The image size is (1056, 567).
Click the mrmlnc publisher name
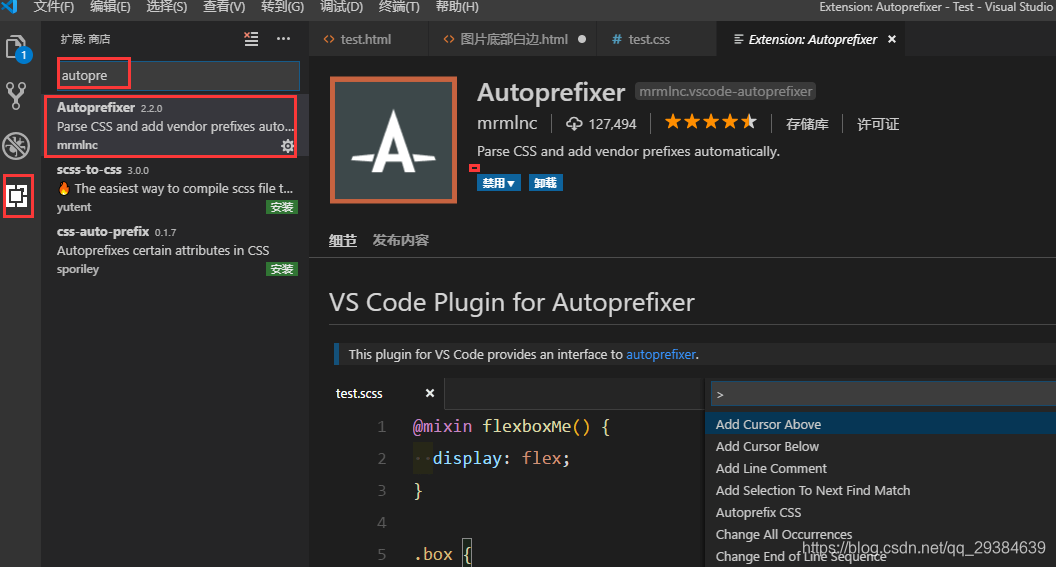point(507,123)
